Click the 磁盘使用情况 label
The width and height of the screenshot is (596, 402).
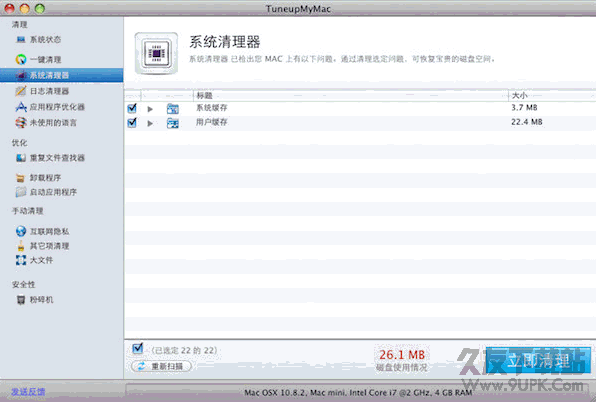click(402, 367)
